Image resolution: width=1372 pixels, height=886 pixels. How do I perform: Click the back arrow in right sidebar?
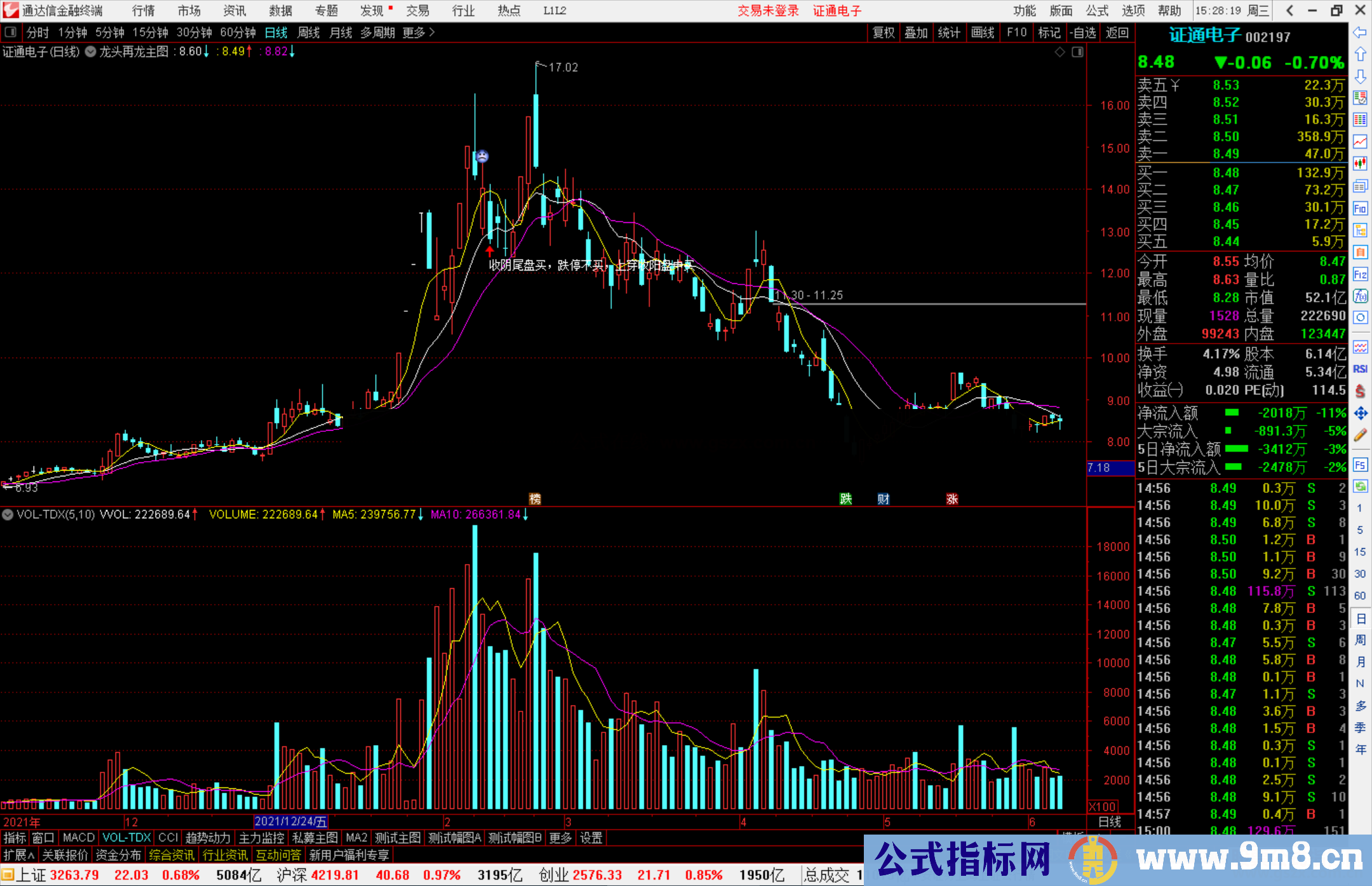pyautogui.click(x=1360, y=32)
